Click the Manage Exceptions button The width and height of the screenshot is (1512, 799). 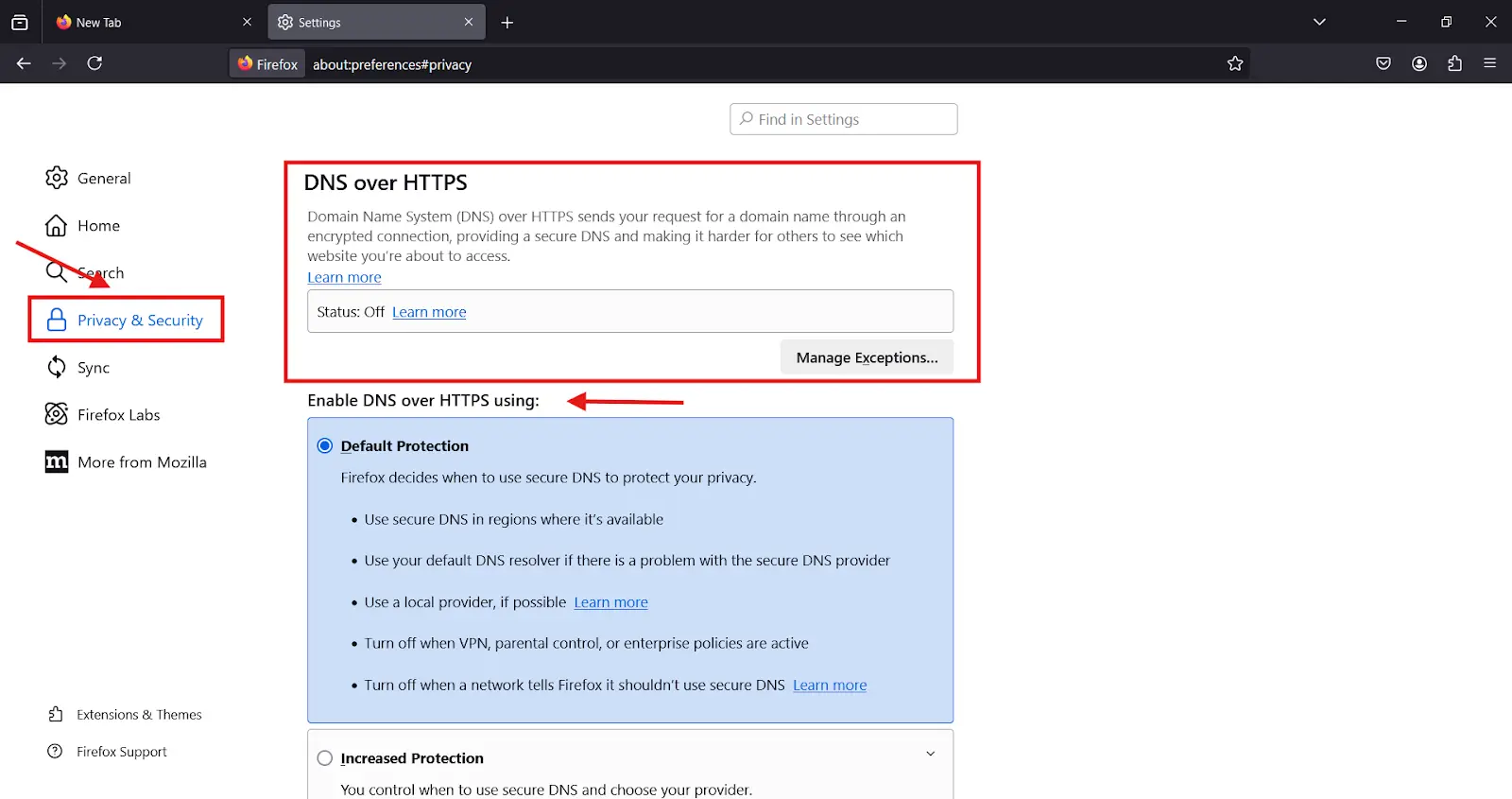pyautogui.click(x=867, y=357)
